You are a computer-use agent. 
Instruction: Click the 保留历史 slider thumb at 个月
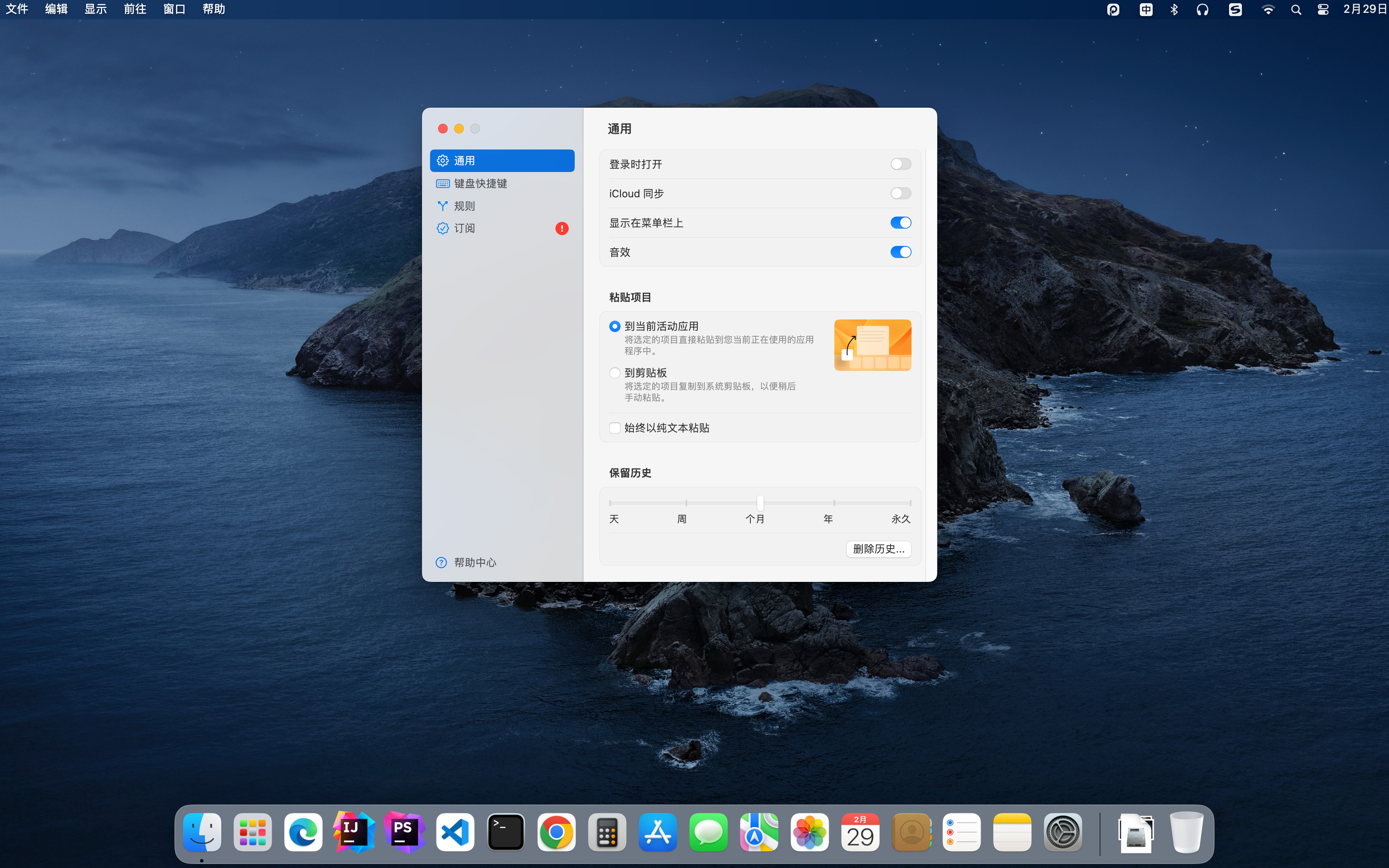coord(760,503)
